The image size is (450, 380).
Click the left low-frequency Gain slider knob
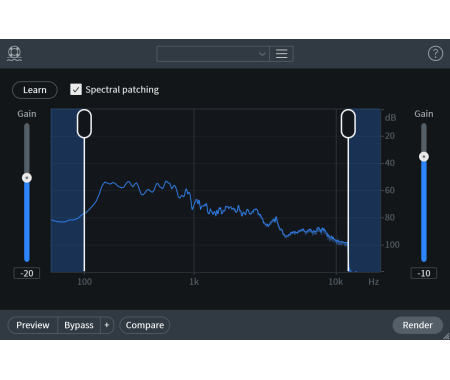click(27, 178)
